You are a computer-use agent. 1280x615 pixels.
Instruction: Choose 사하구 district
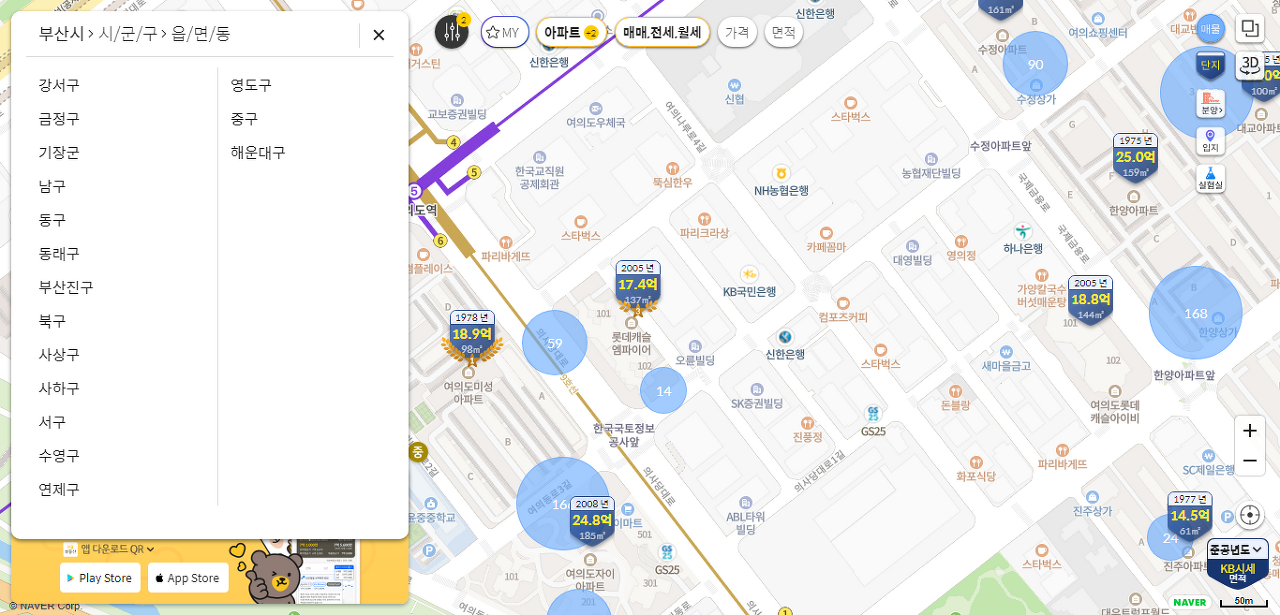(x=59, y=388)
